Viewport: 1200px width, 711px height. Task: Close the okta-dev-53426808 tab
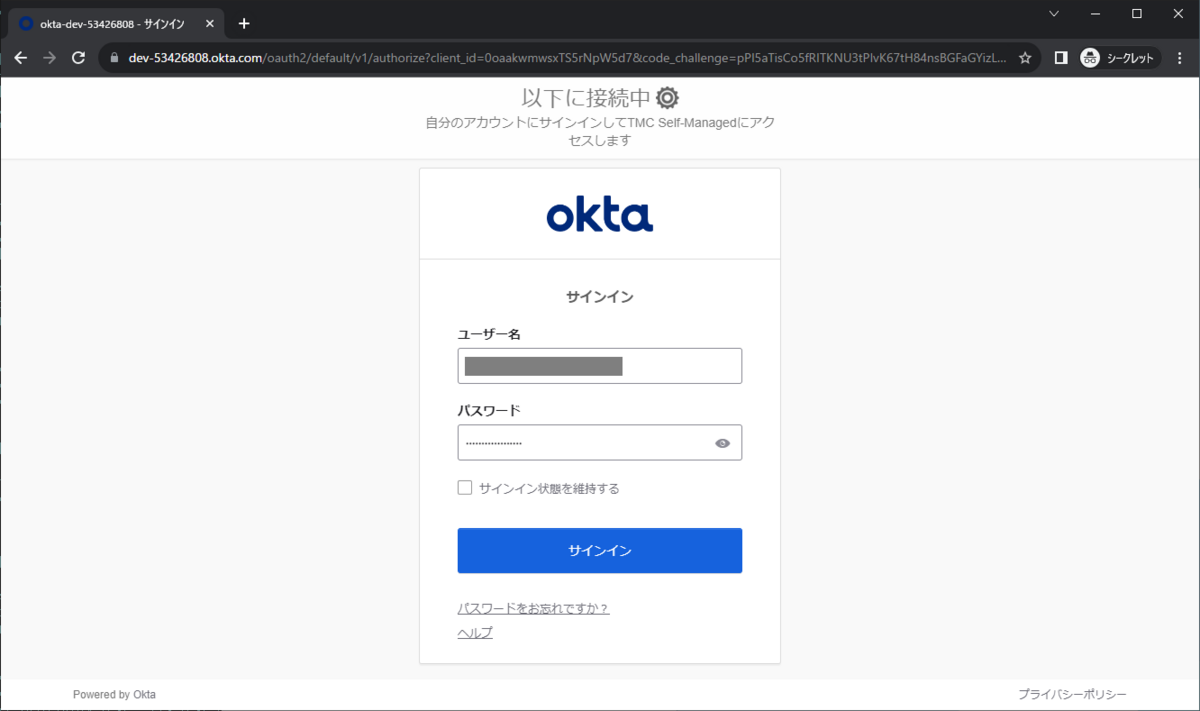click(x=209, y=23)
